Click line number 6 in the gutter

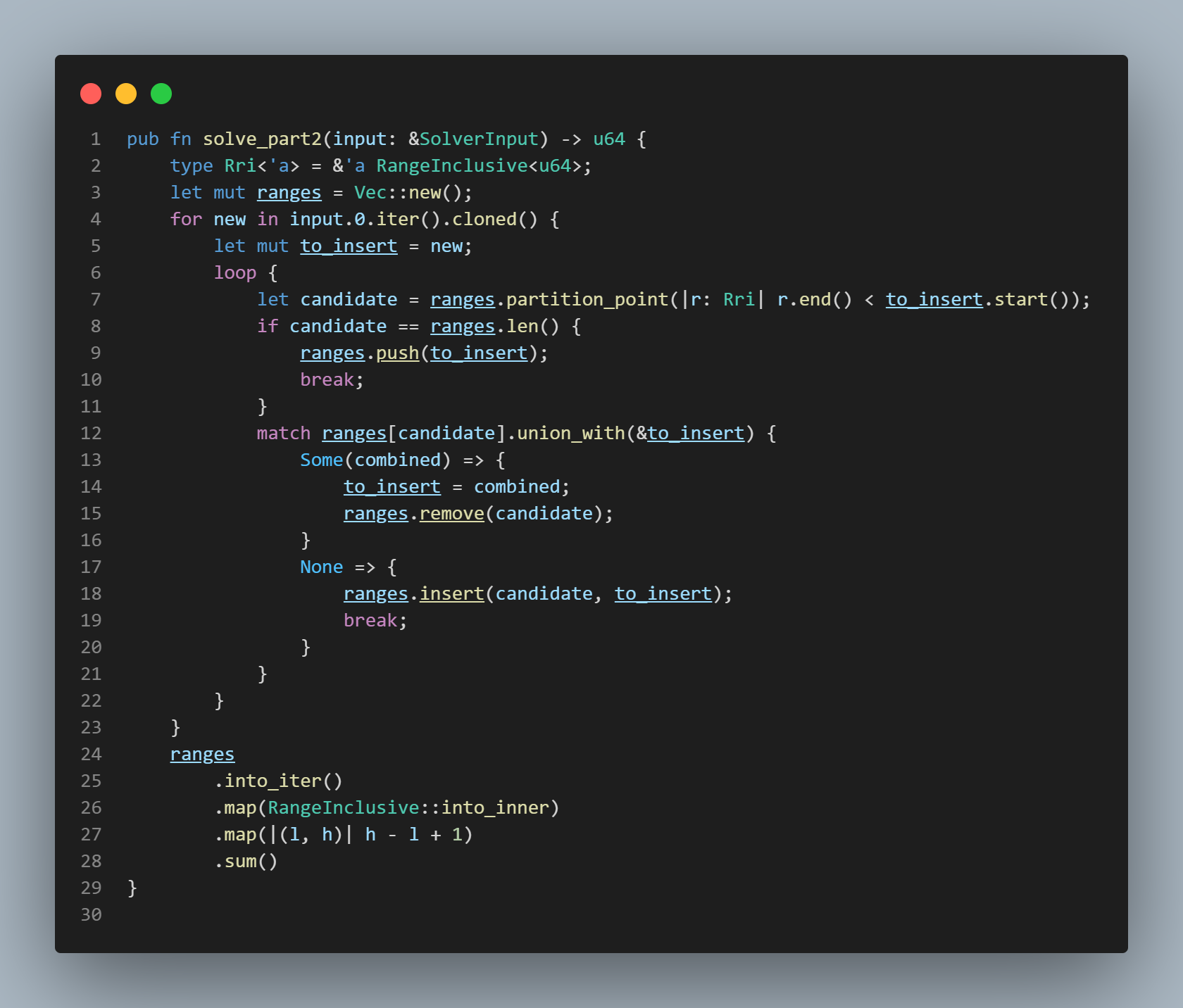point(96,273)
